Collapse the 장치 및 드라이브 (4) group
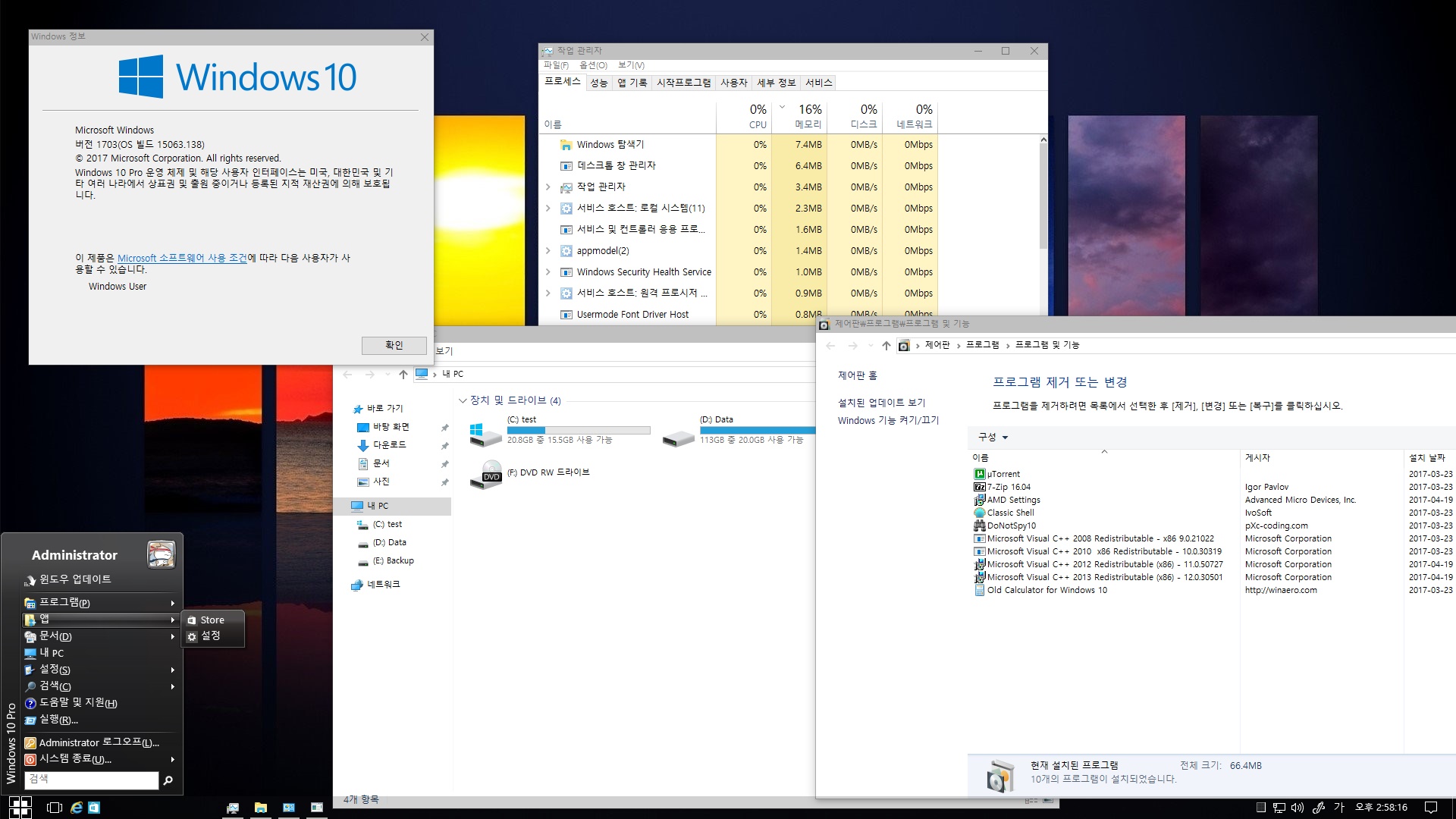This screenshot has width=1456, height=819. pos(463,400)
